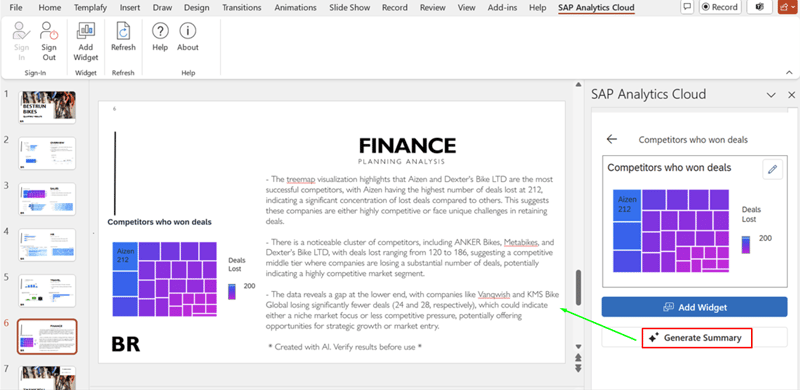This screenshot has height=390, width=800.
Task: Click the pane breadcrumb 'Competitors who won deals'
Action: (x=693, y=139)
